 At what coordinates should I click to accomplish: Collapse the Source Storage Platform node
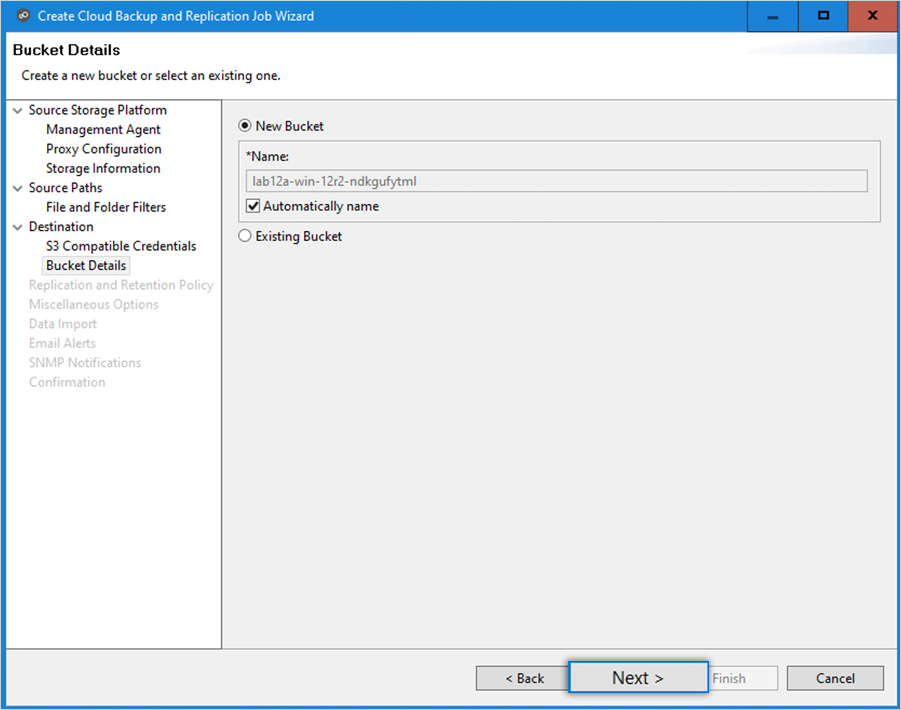(x=18, y=110)
